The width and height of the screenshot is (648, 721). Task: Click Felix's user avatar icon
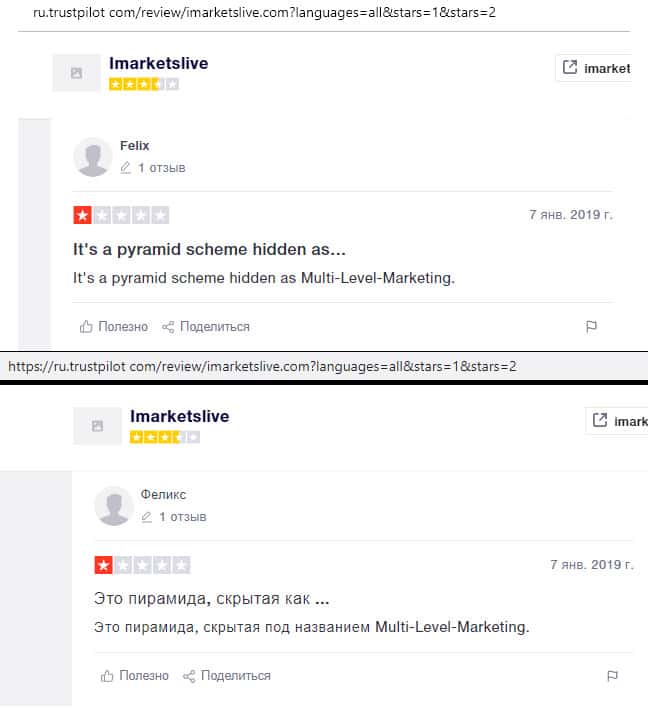93,157
